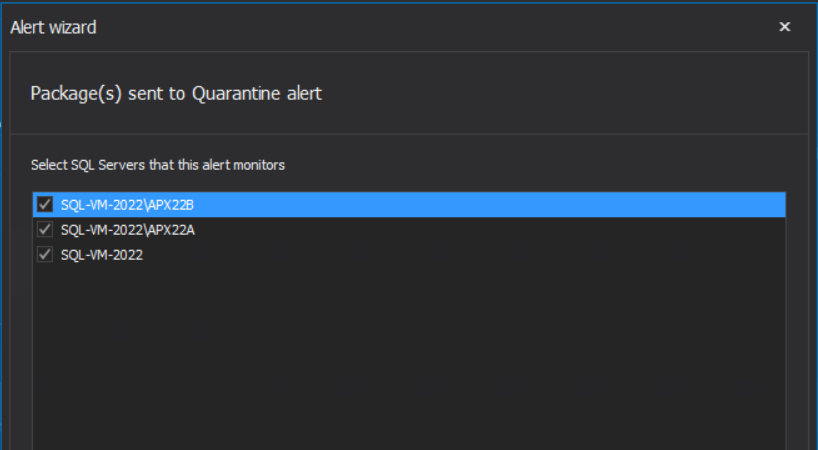Click blank space right of the SQL-VM-2022 entry
Screen dimensions: 818x450
[x=464, y=255]
